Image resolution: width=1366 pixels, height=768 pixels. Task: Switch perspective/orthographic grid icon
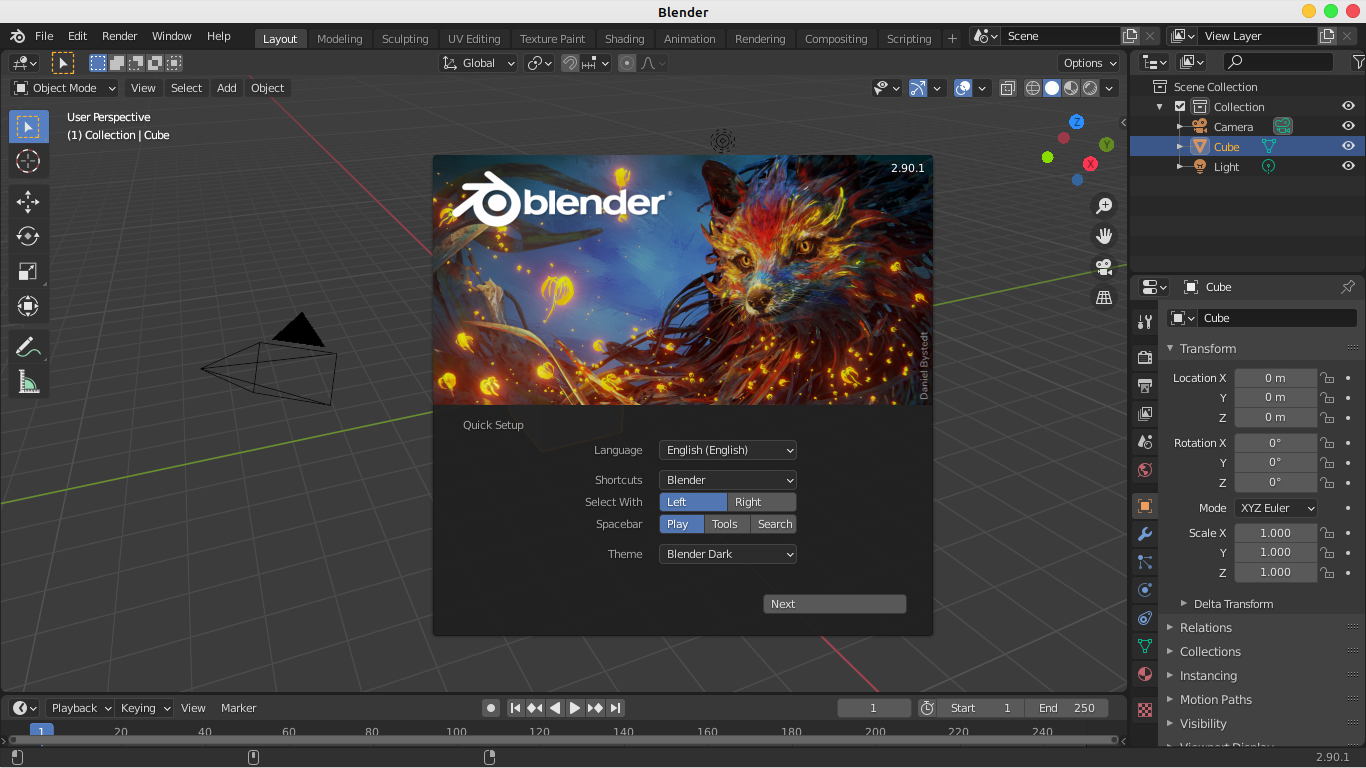point(1104,298)
